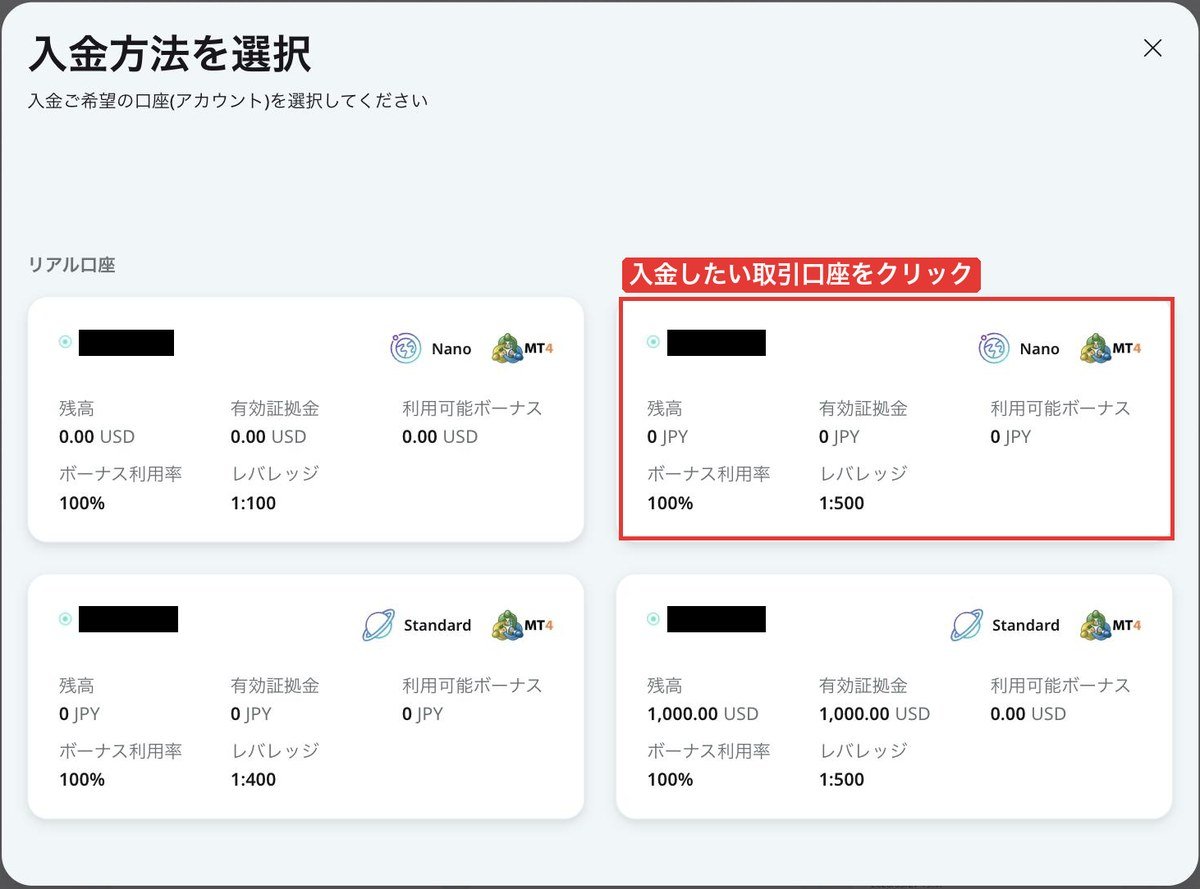This screenshot has height=889, width=1200.
Task: Click the 有効証拠金 label in the JPY Nano card
Action: click(x=863, y=408)
